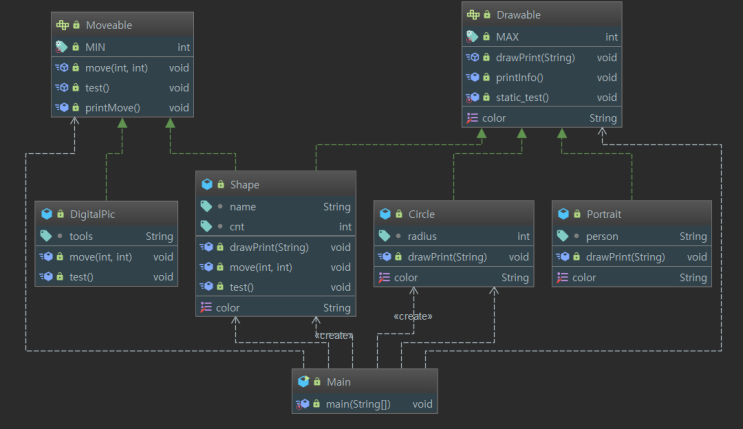This screenshot has height=429, width=743.
Task: Select the cnt field in Shape
Action: [238, 227]
